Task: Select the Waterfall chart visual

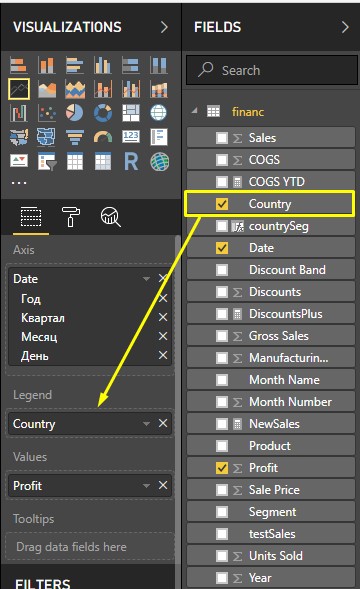Action: (x=19, y=113)
